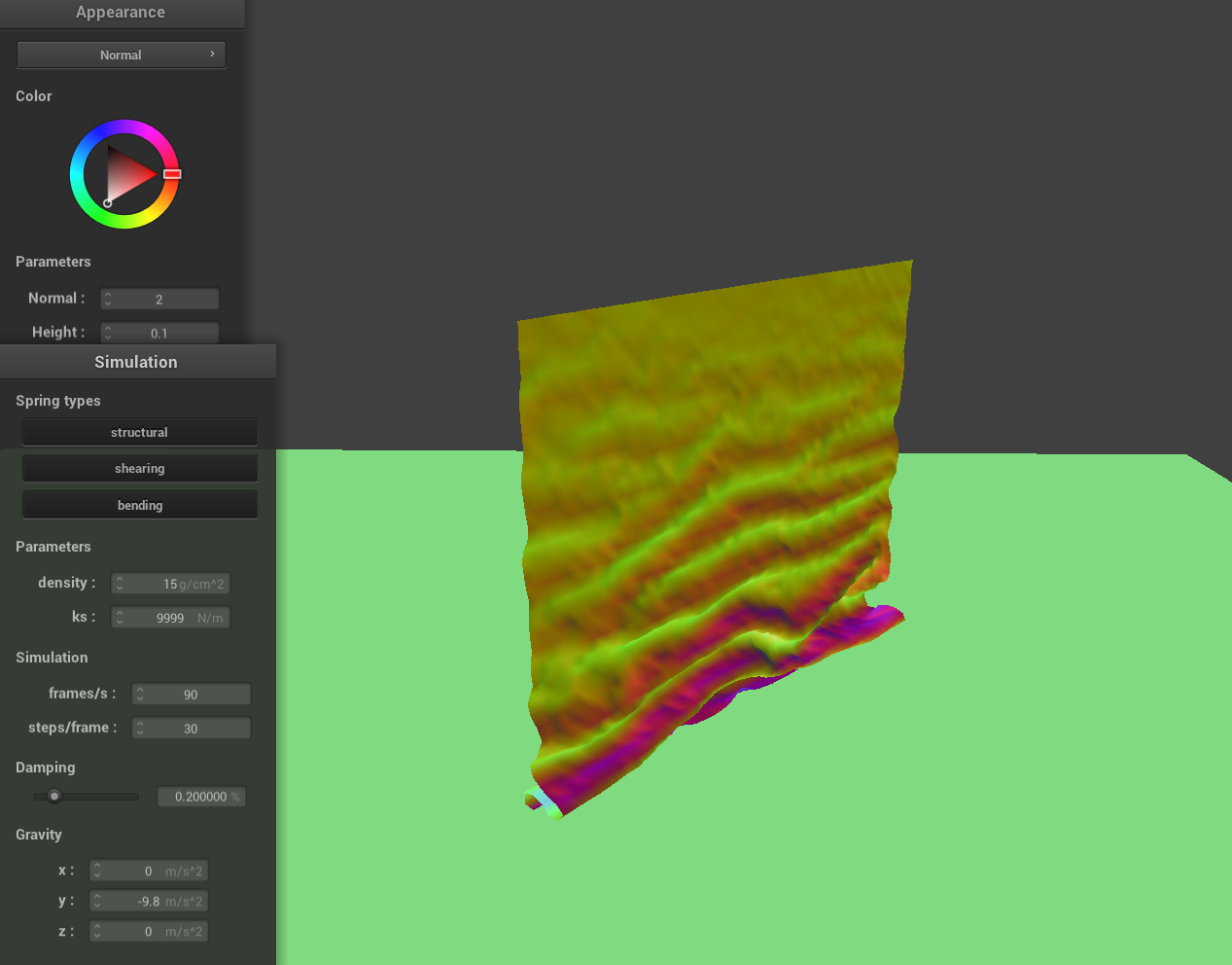Click the Height parameter value field
The image size is (1232, 965).
click(x=159, y=333)
